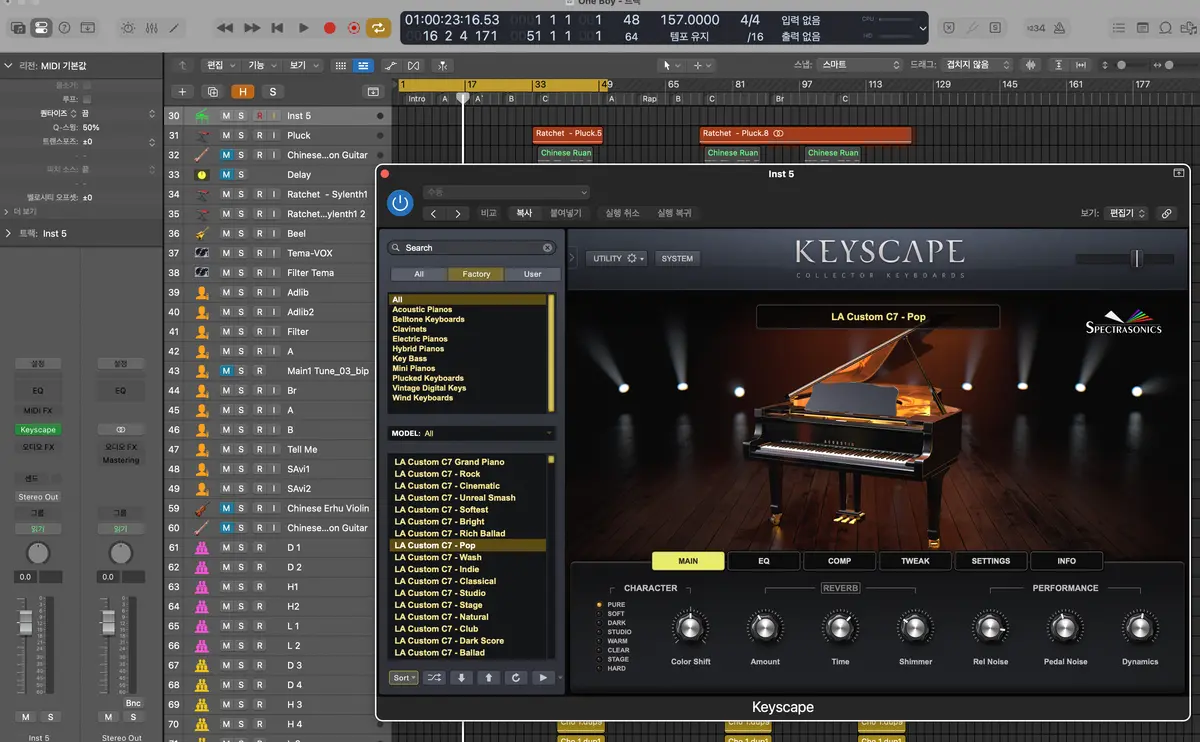Switch to the Keyscape COMP tab
The image size is (1200, 742).
840,561
